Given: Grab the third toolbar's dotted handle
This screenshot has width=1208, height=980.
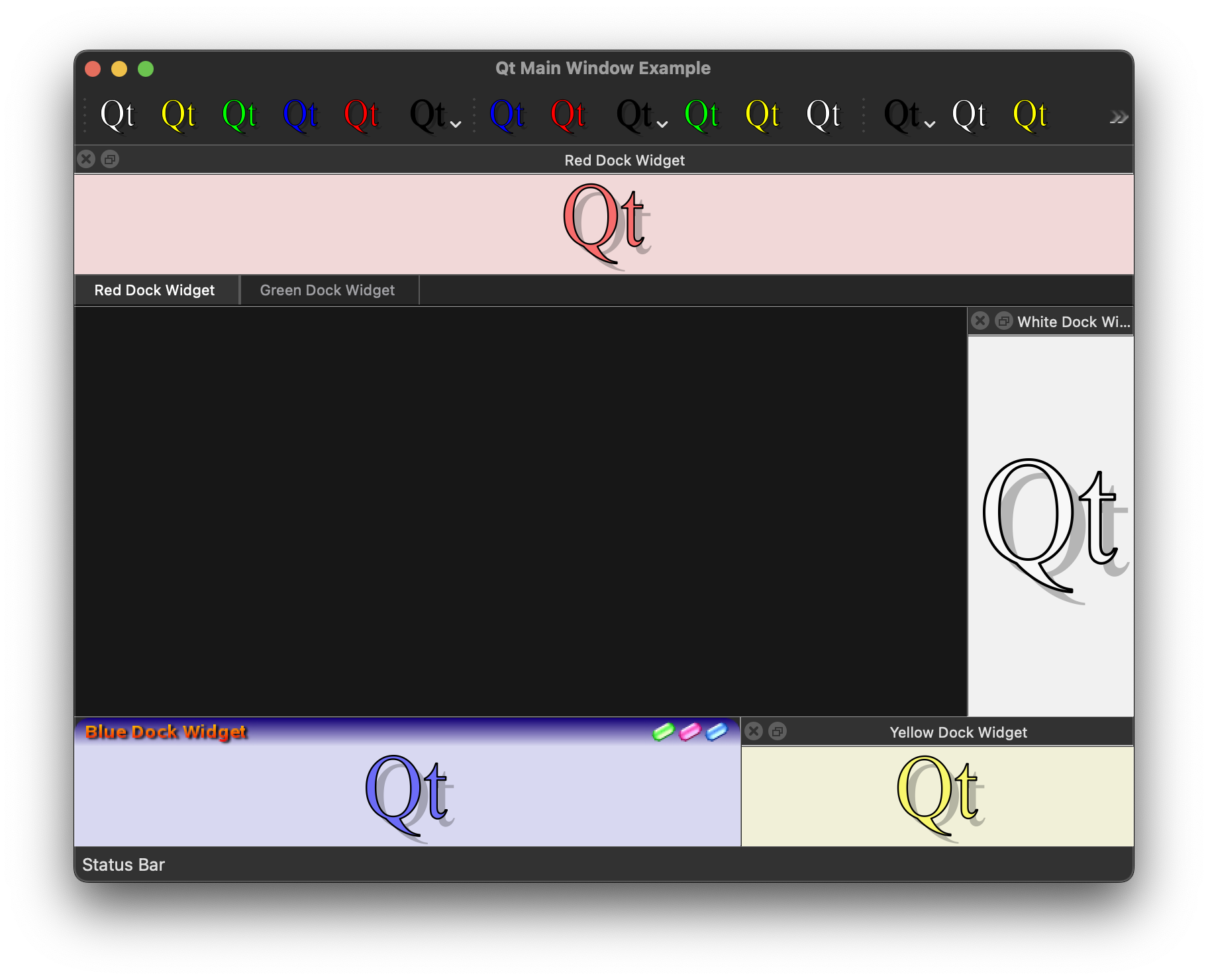Looking at the screenshot, I should click(864, 115).
